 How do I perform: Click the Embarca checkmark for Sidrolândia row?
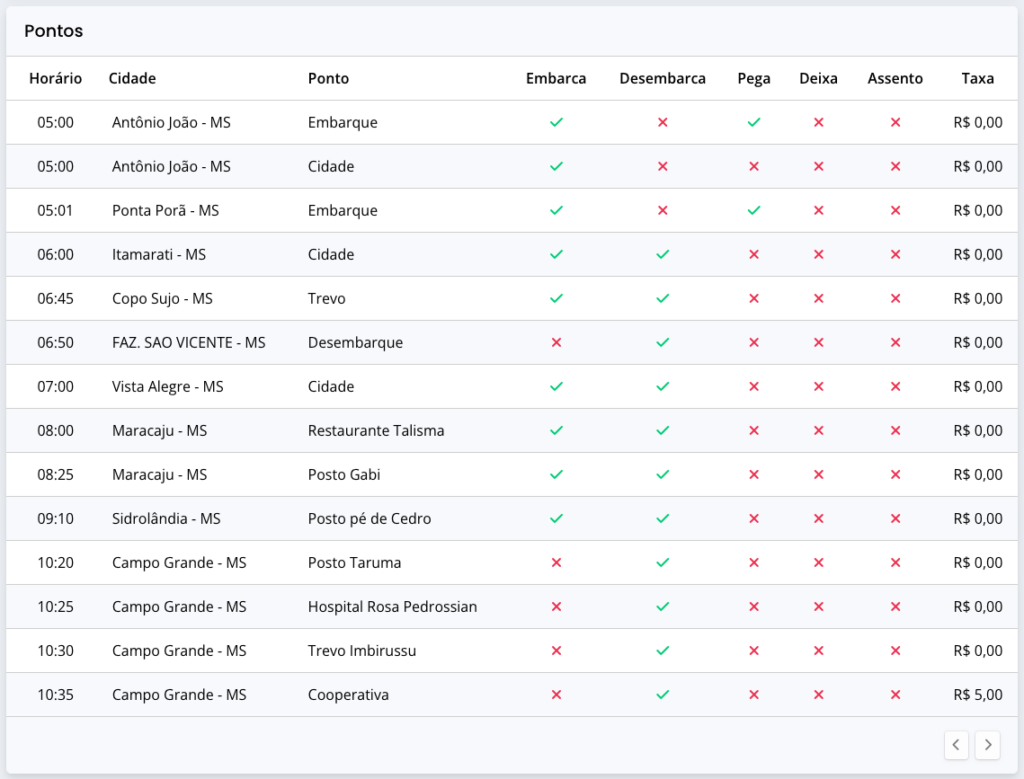click(x=556, y=519)
